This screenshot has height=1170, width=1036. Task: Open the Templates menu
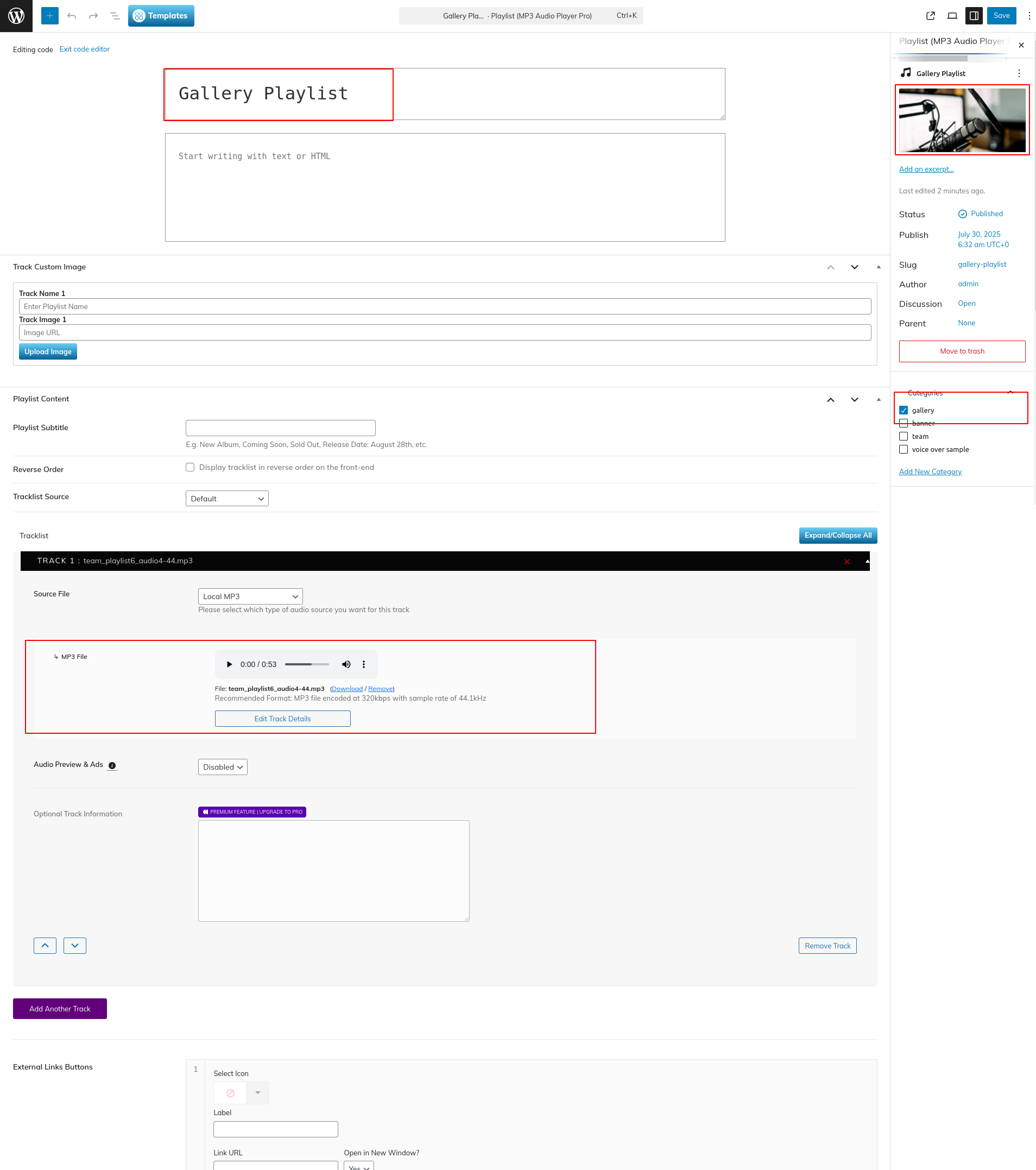(x=161, y=15)
